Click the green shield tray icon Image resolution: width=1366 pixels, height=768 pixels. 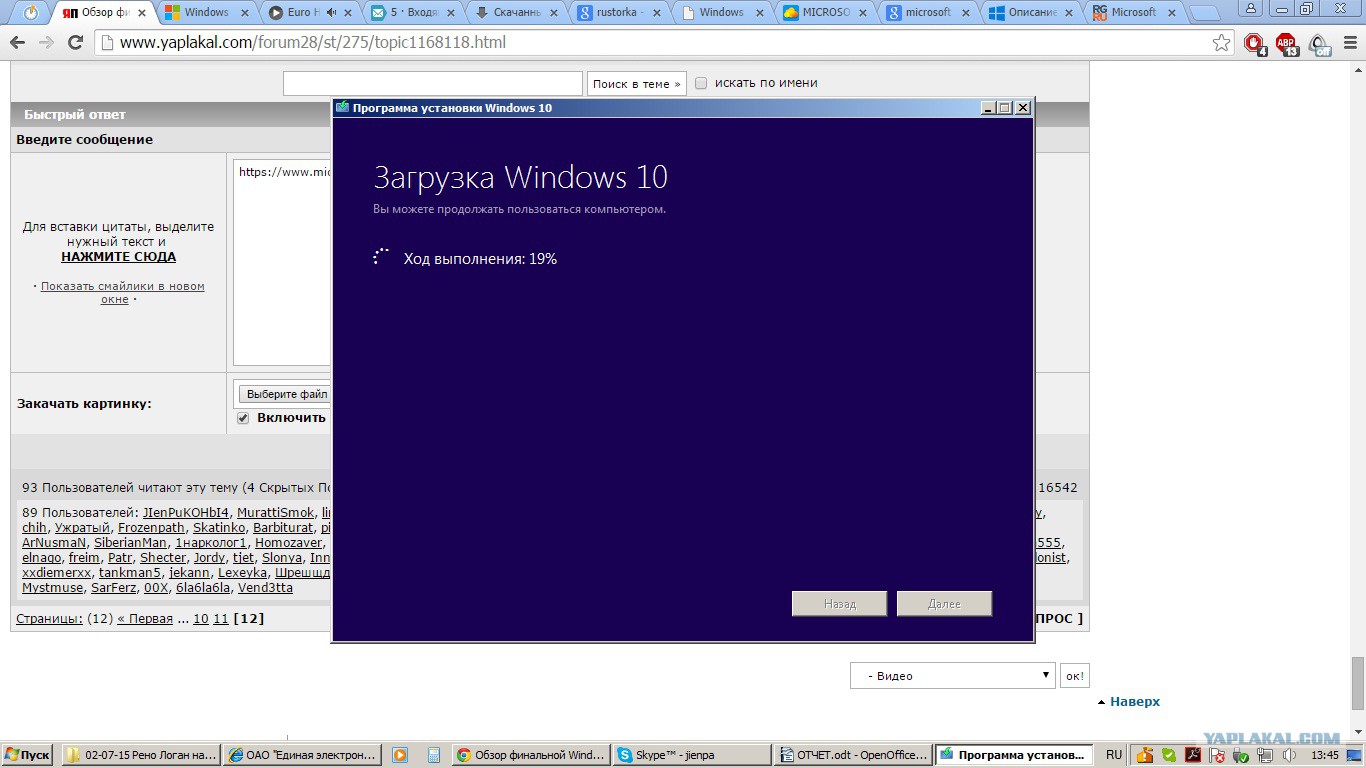[1168, 755]
